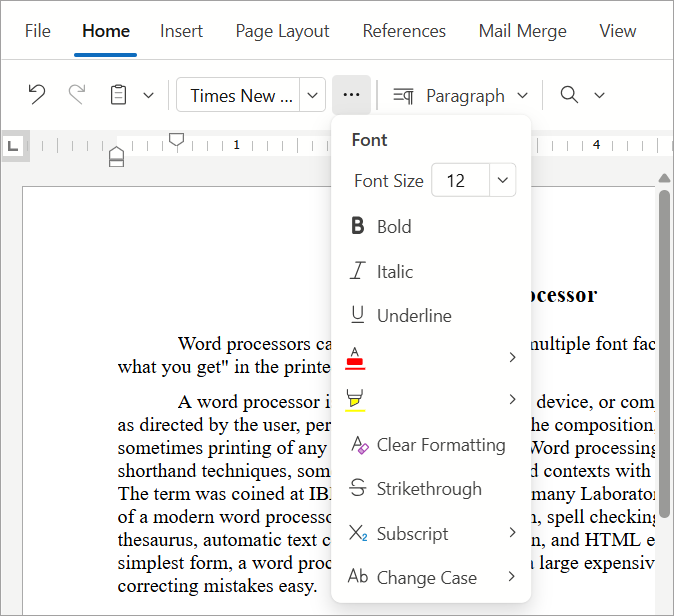Open the Paste options dropdown arrow

[x=148, y=95]
